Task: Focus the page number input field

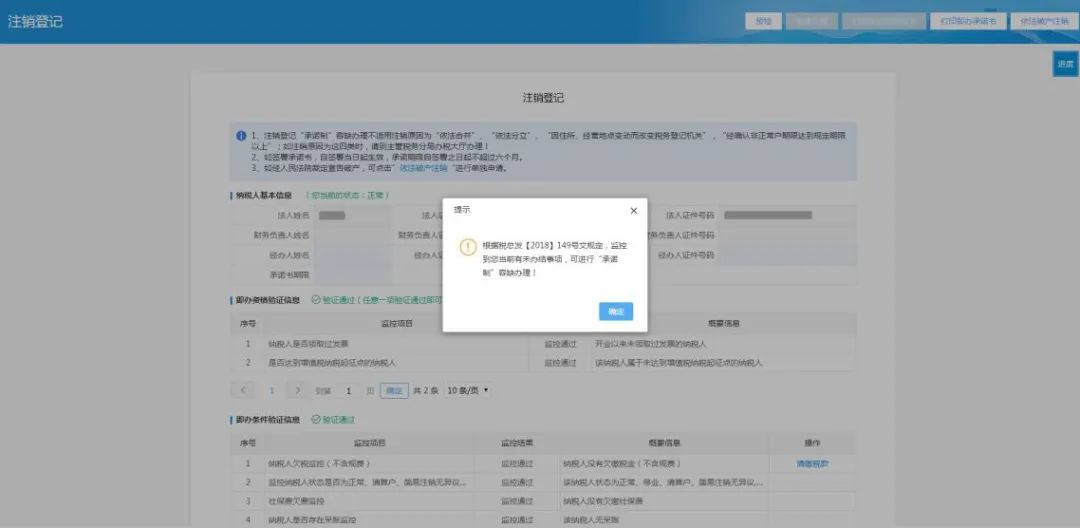Action: coord(349,391)
